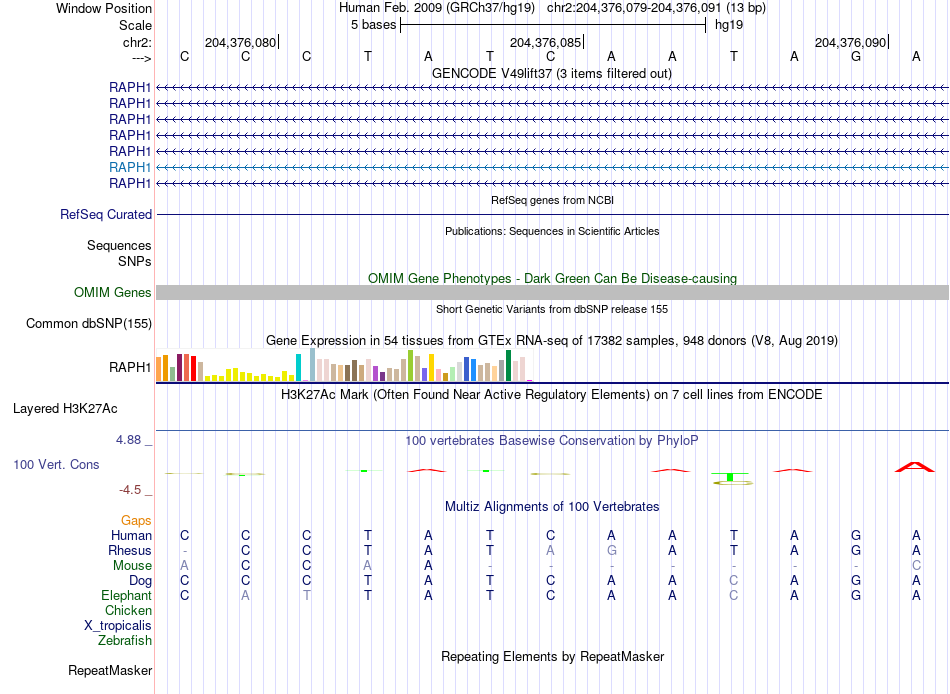
Task: Click the gray OMIM Genes item bar
Action: coord(552,292)
